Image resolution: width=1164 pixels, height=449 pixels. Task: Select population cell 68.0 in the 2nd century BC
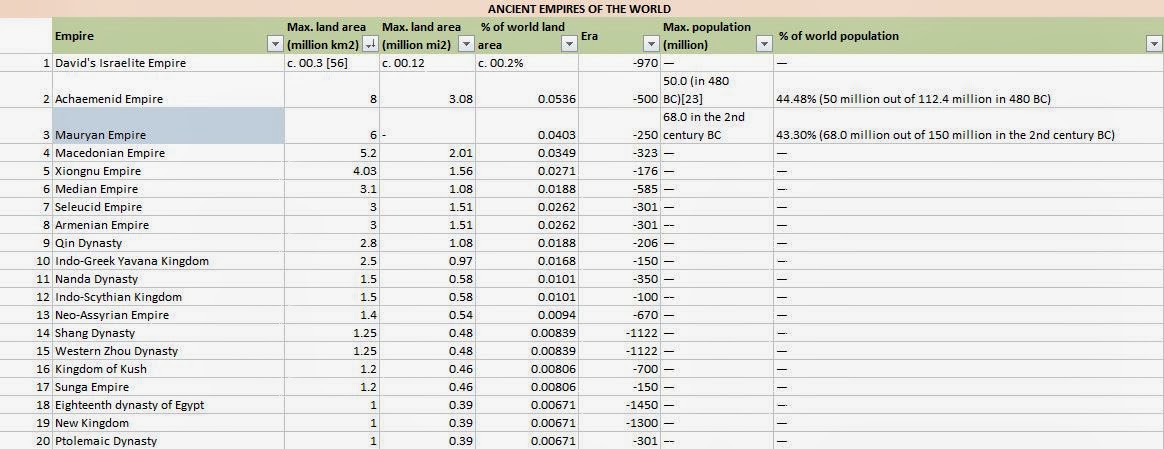(717, 126)
